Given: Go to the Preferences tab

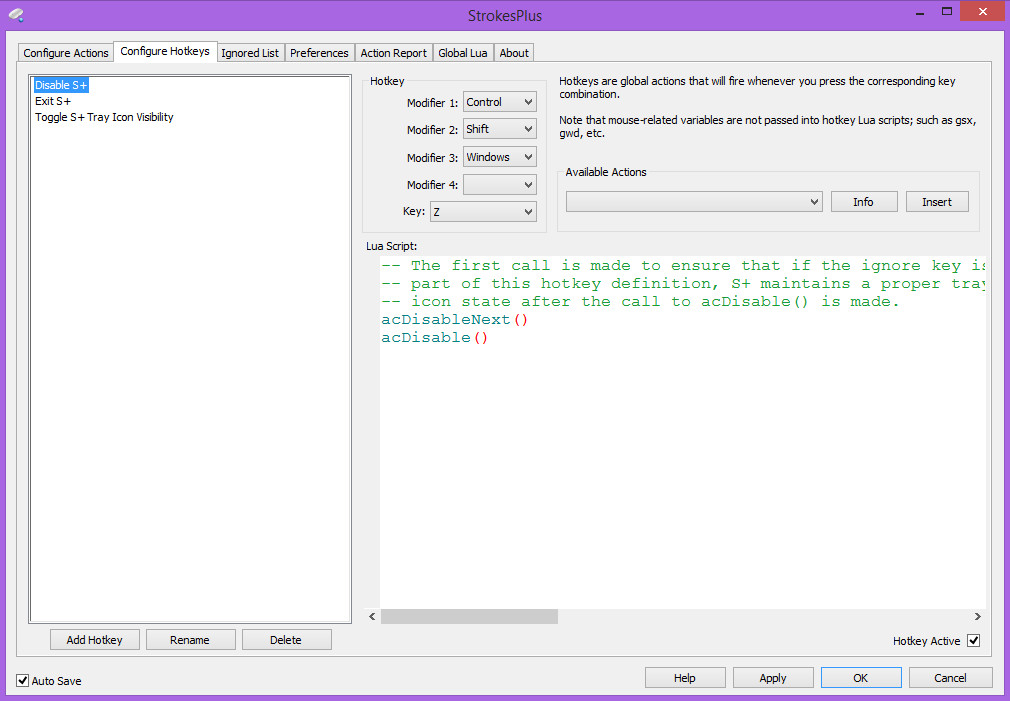Looking at the screenshot, I should (x=319, y=53).
